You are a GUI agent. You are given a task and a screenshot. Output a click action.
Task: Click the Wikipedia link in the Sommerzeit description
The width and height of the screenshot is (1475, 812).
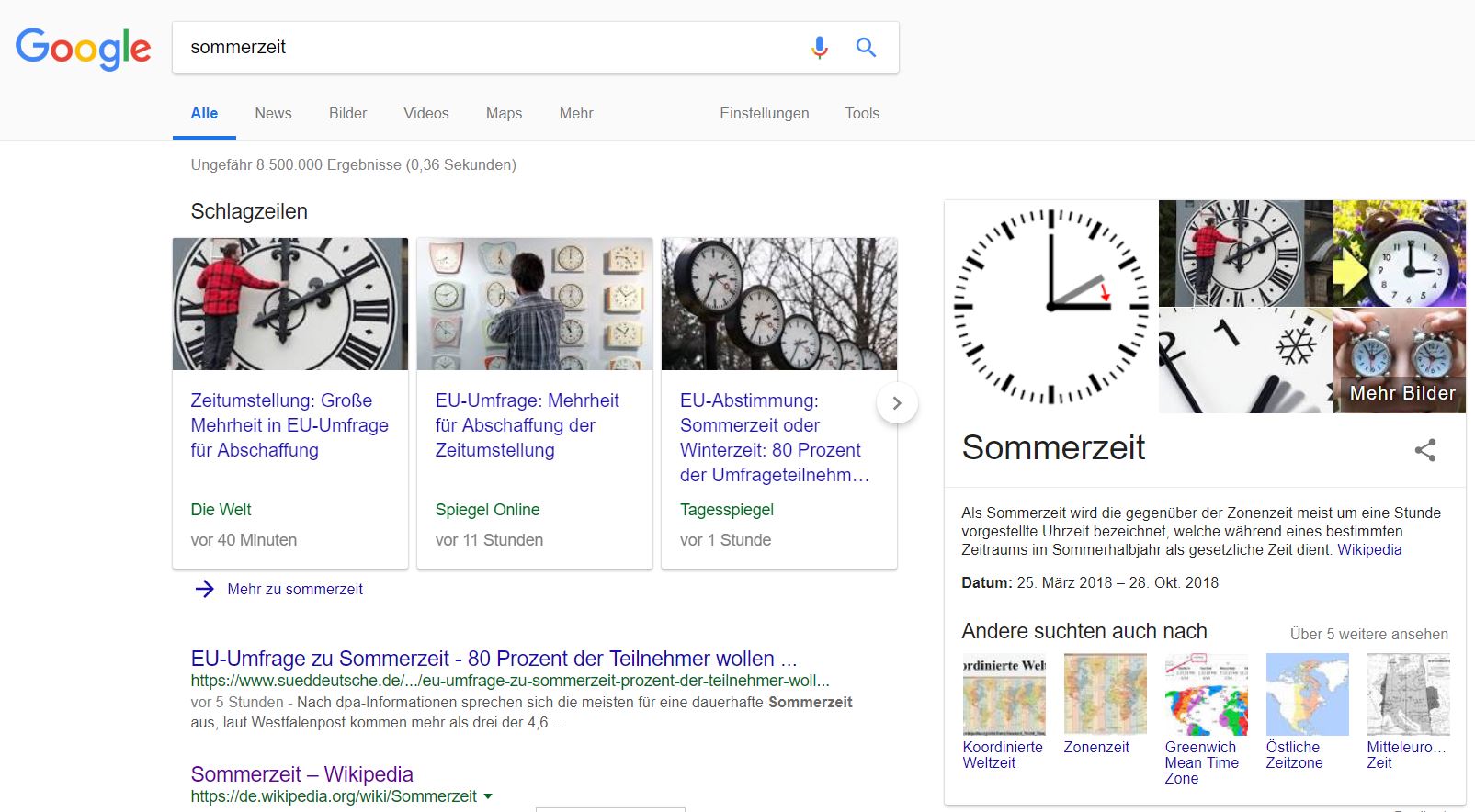[1369, 549]
